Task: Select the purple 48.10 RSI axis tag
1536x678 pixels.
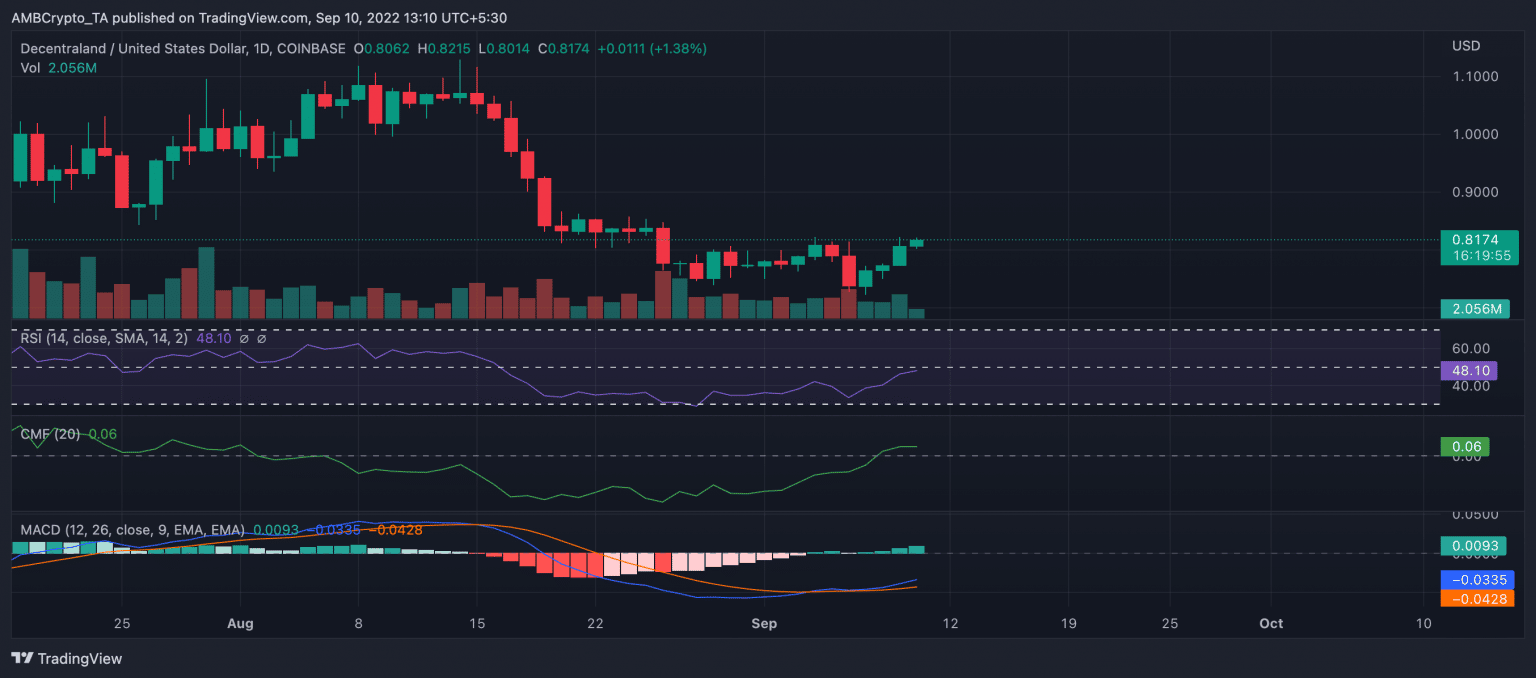Action: 1468,370
